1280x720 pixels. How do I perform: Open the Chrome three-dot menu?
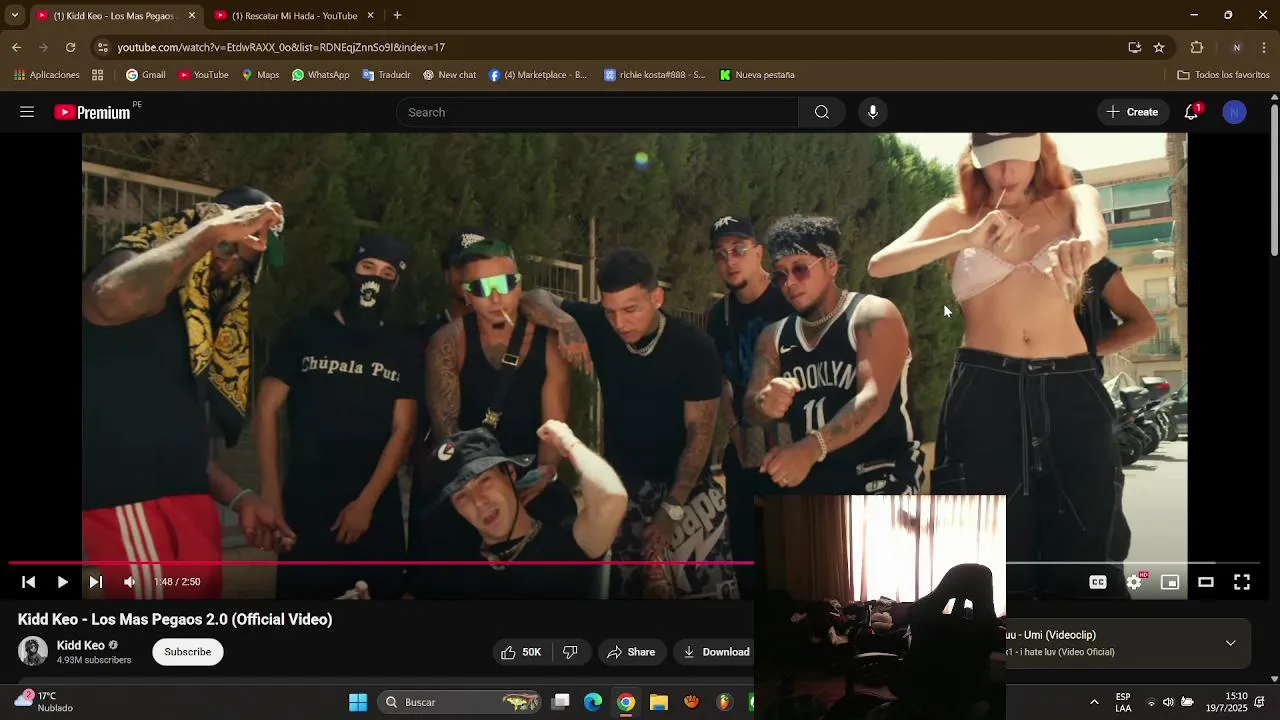(1264, 47)
